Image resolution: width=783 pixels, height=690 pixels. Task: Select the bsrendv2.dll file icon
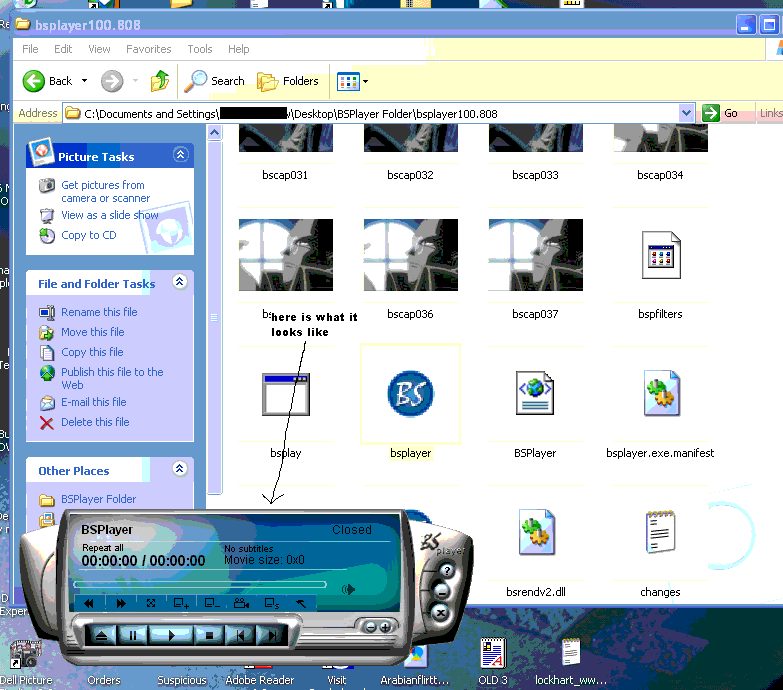click(x=536, y=532)
